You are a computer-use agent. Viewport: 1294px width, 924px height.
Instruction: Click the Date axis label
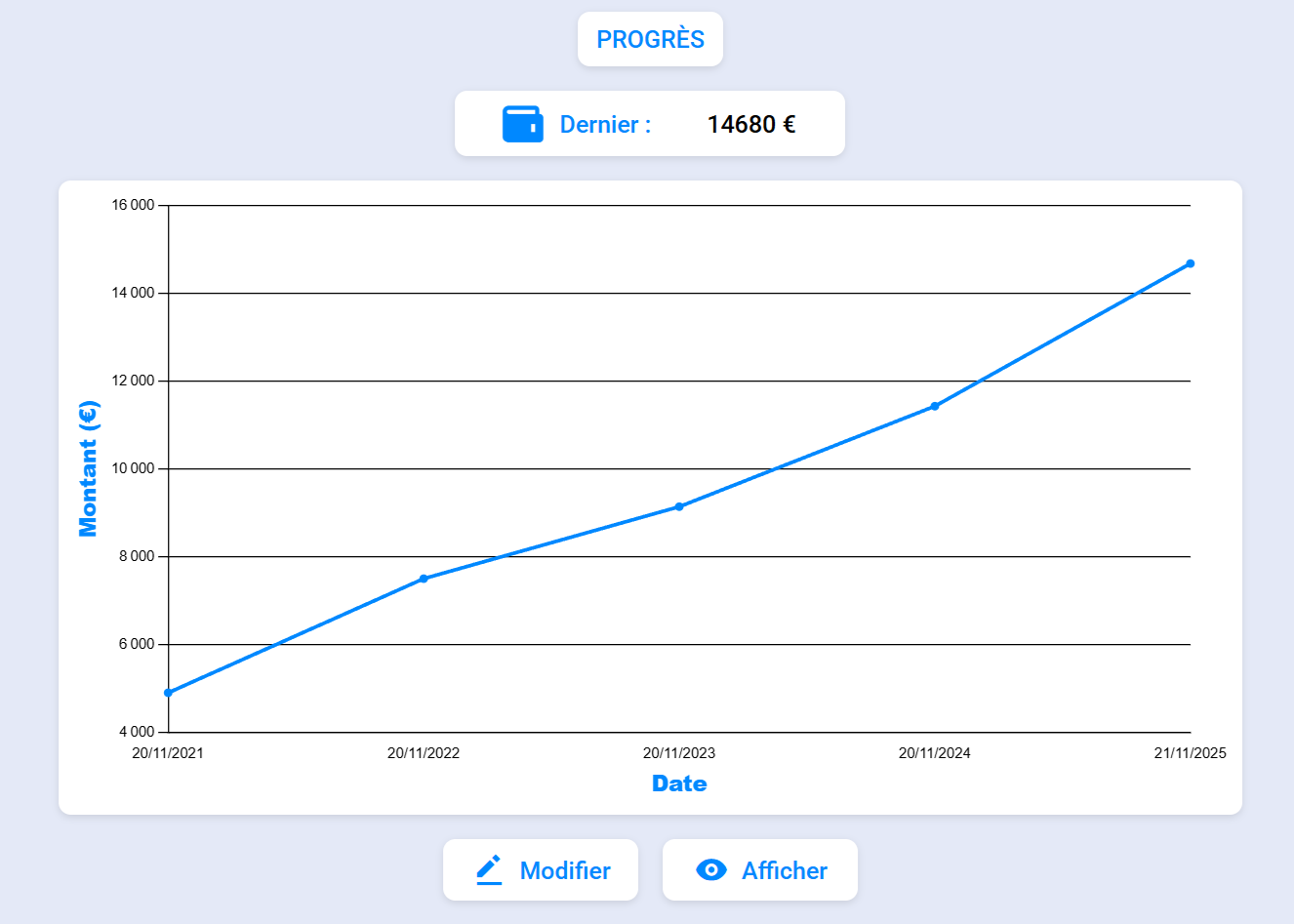pos(679,783)
